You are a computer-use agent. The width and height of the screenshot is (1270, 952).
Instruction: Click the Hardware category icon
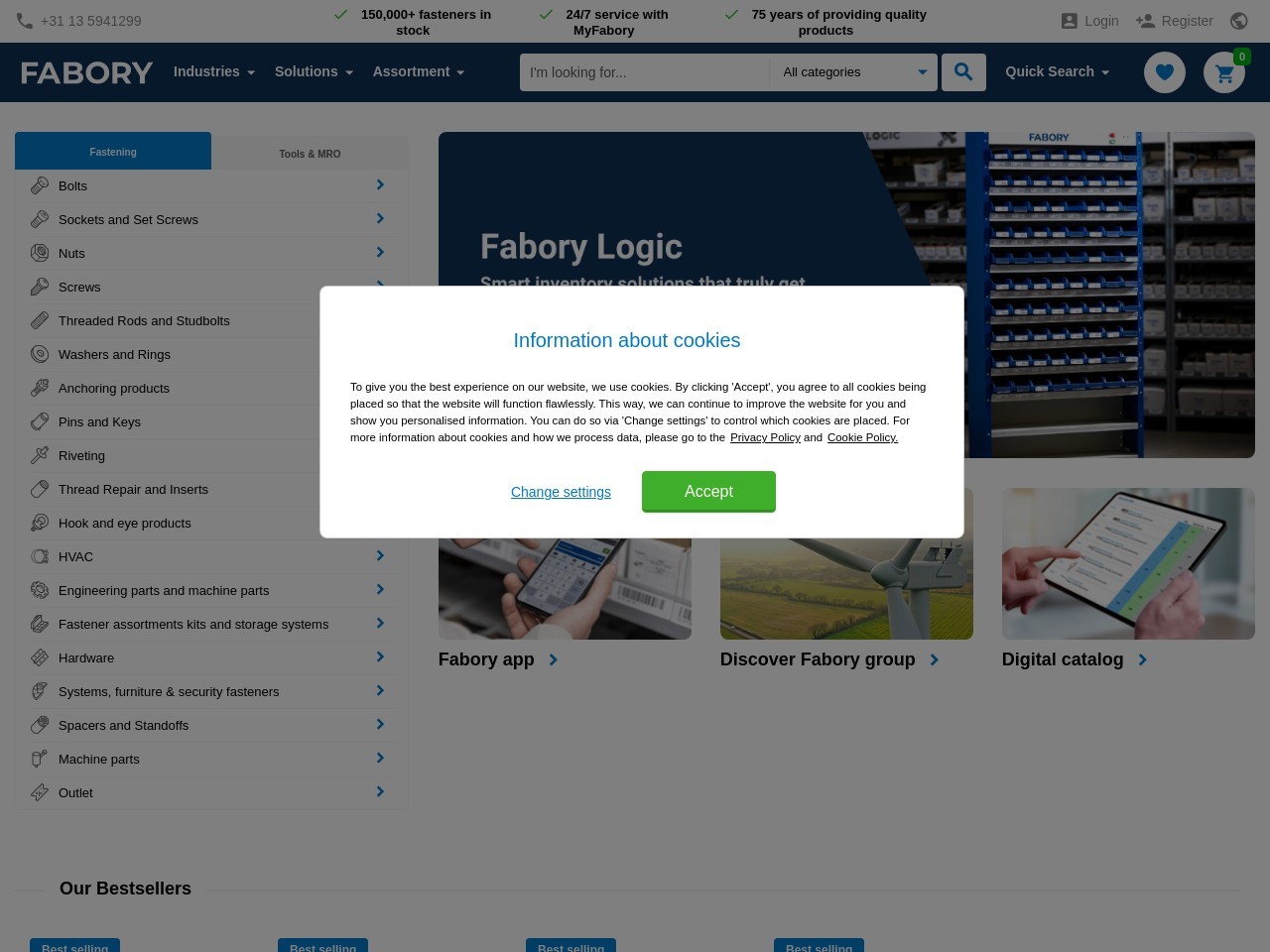click(x=40, y=657)
